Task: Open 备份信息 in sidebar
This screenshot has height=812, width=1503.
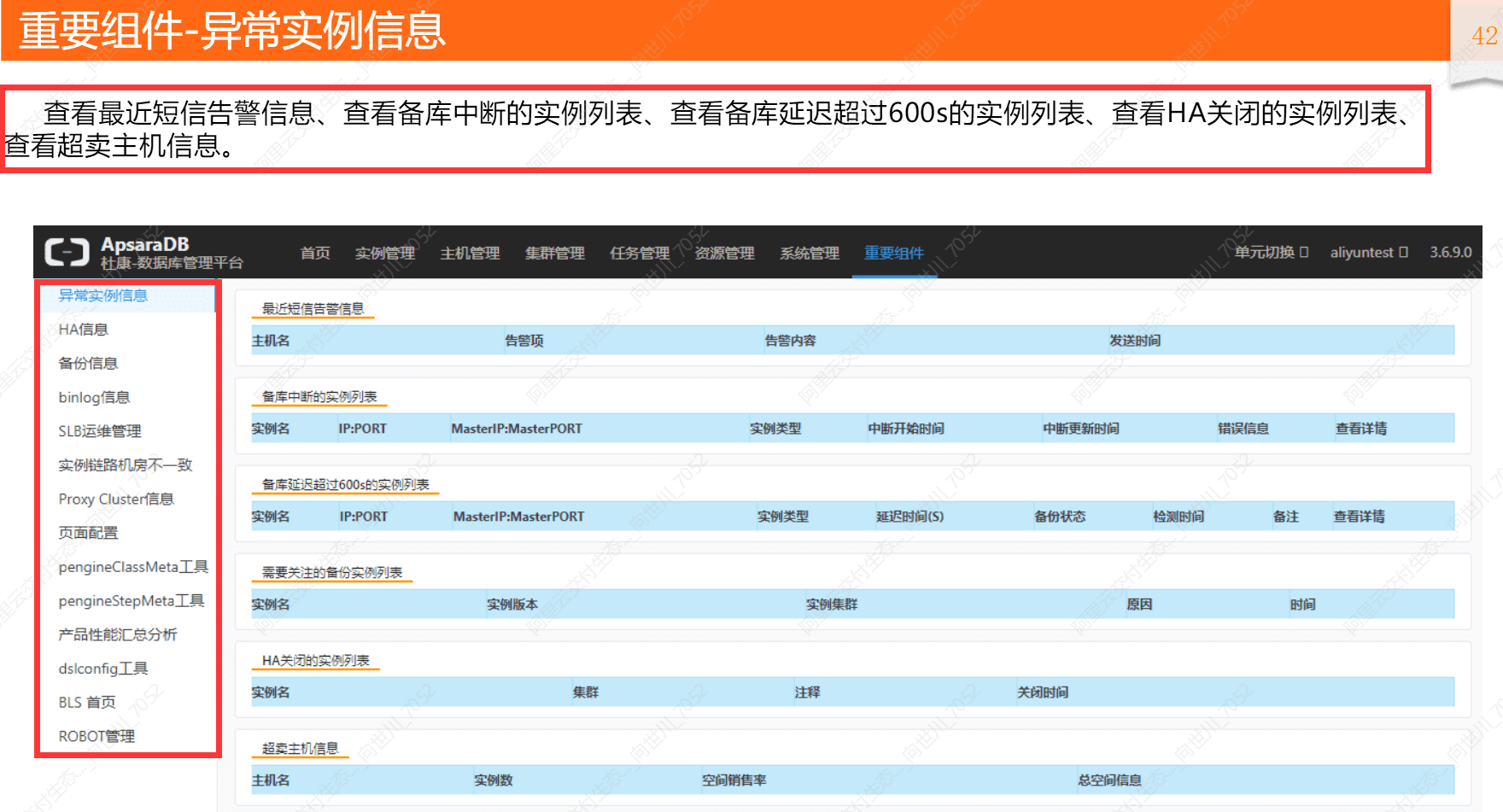Action: pos(88,363)
